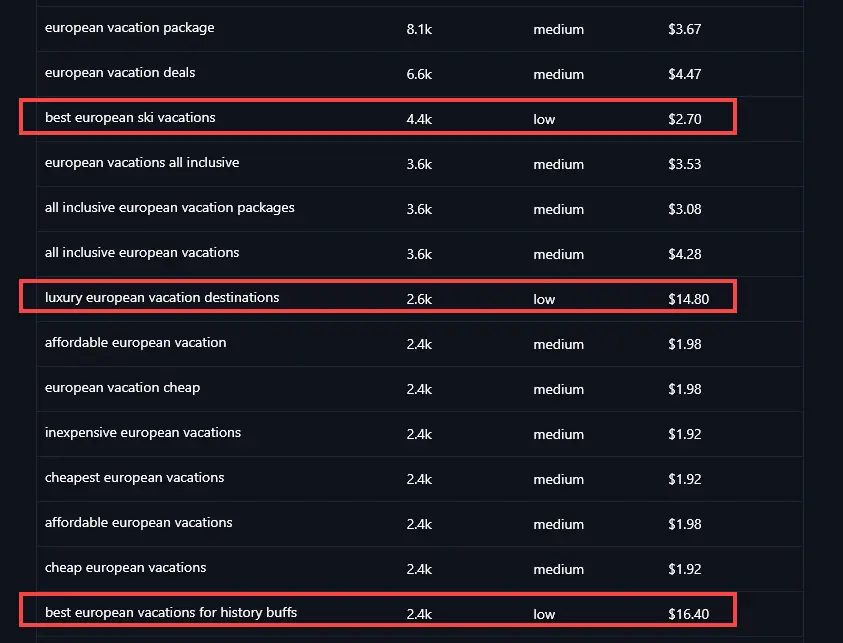Click the keyword "cheapest european vacations"

(135, 478)
